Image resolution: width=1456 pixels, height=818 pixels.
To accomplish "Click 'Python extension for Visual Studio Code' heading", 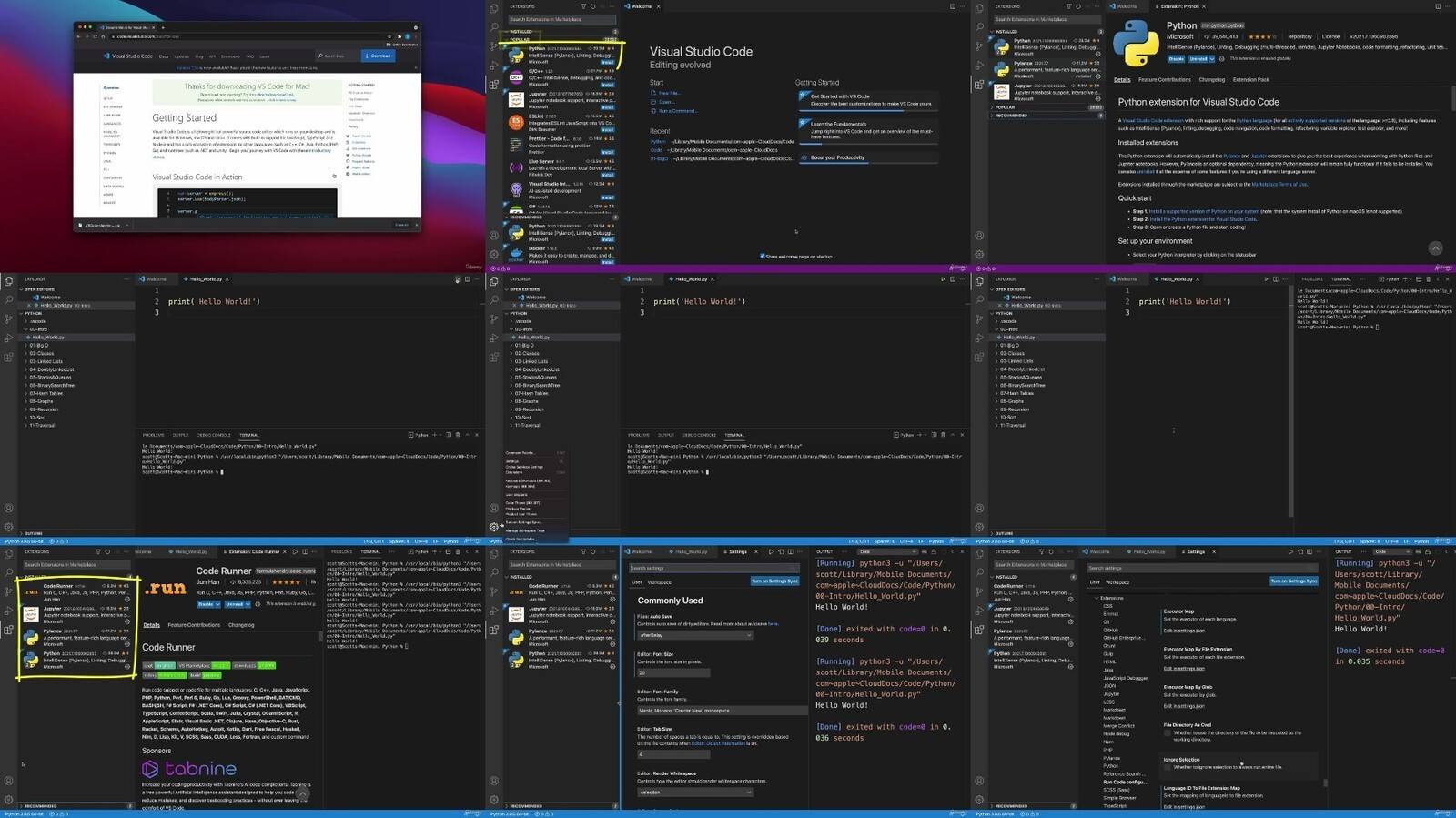I will pyautogui.click(x=1198, y=102).
